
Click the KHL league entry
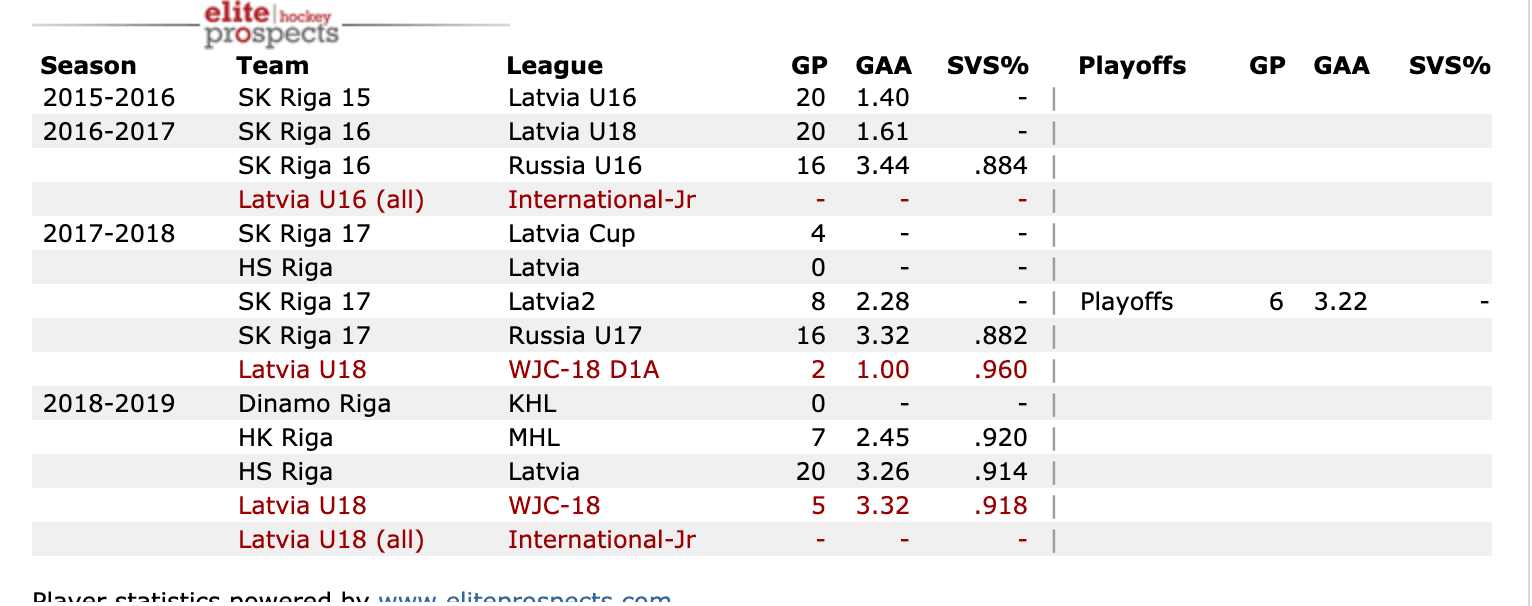tap(532, 404)
